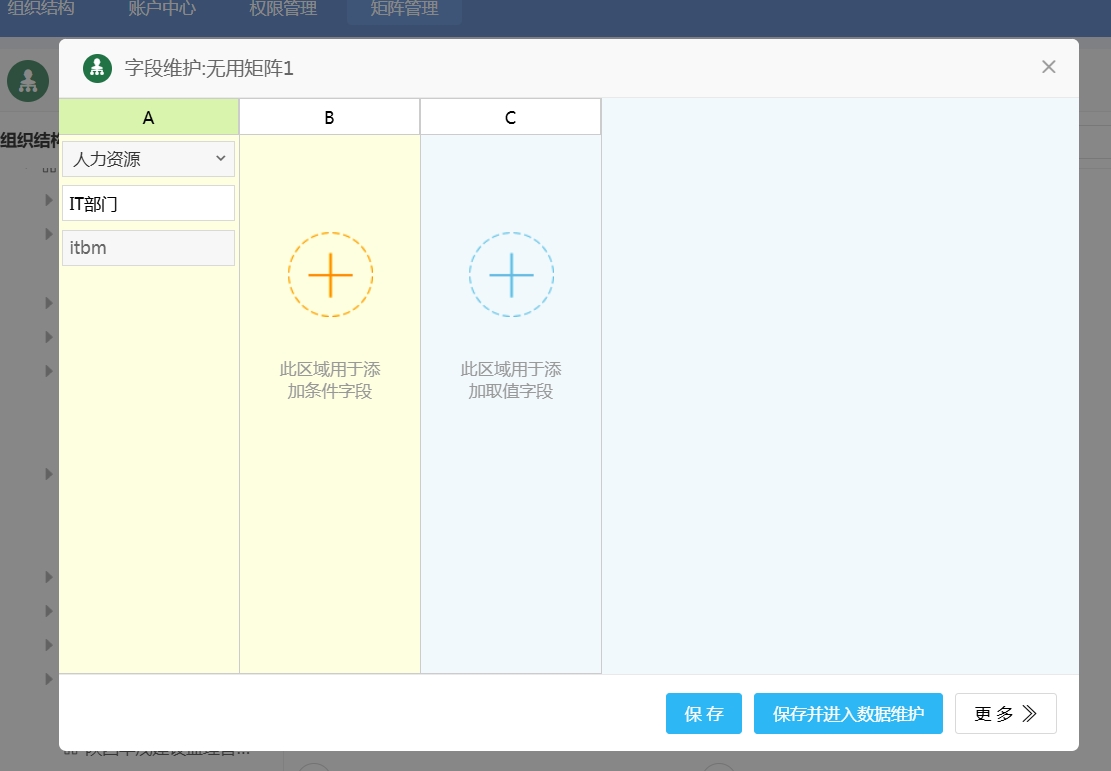Image resolution: width=1111 pixels, height=771 pixels.
Task: Select column C header
Action: (x=510, y=117)
